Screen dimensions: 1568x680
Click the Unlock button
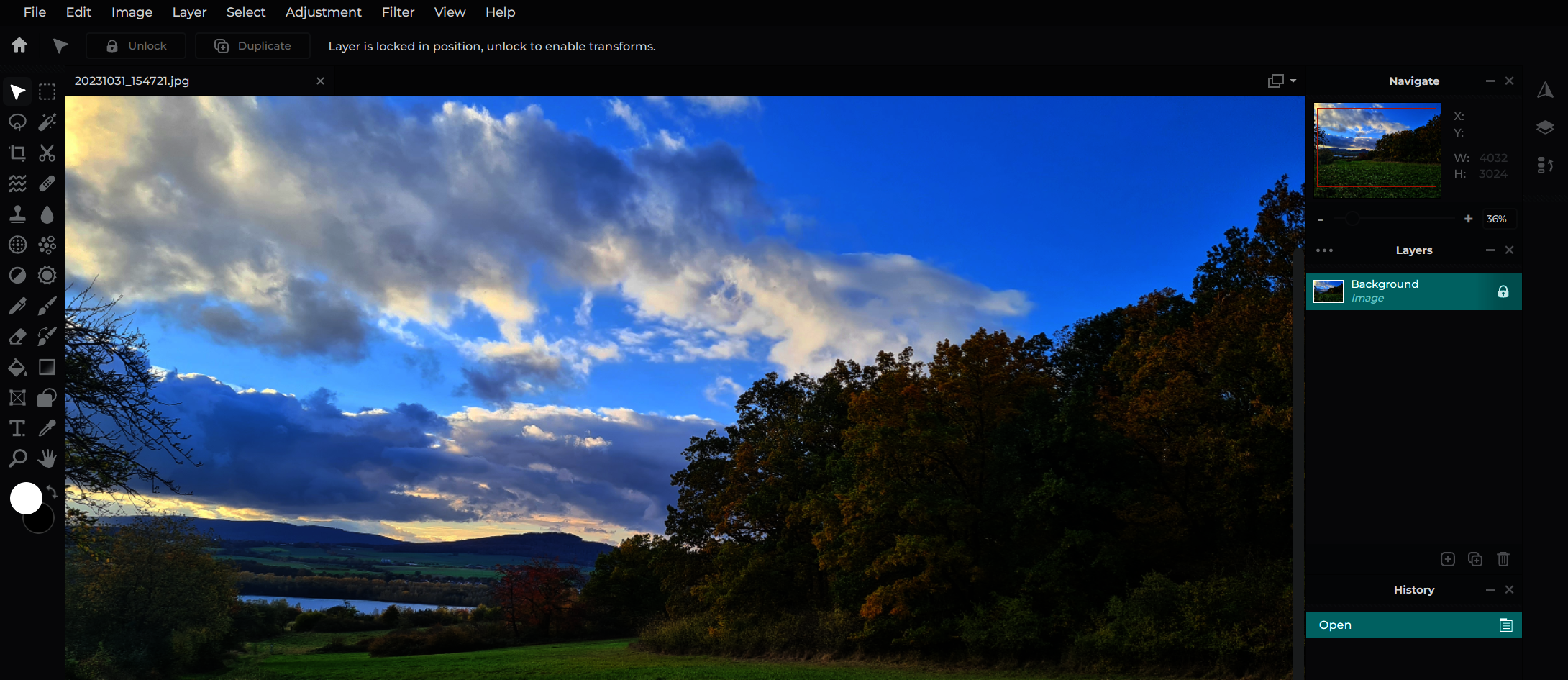coord(136,46)
